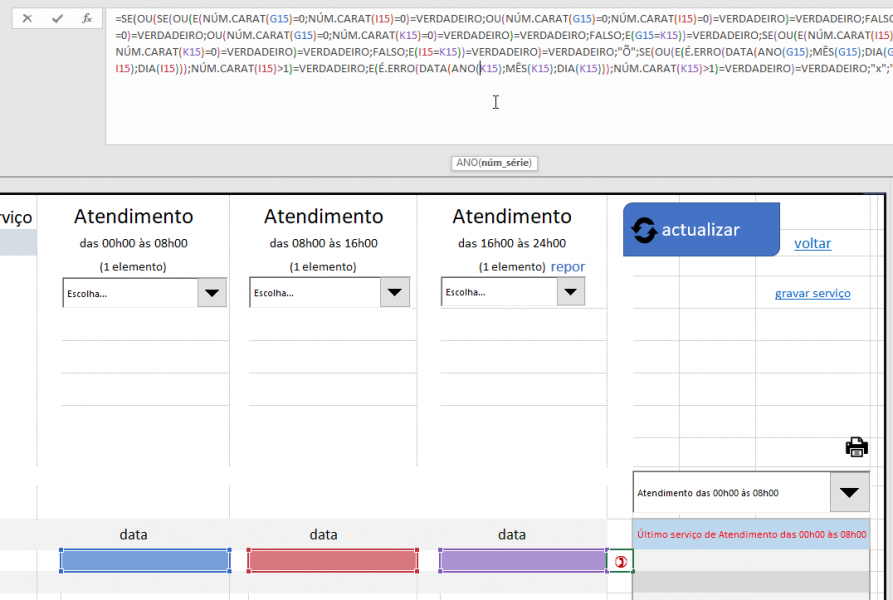Open Escolha dropdown for 16h00 às 24h00

[570, 292]
